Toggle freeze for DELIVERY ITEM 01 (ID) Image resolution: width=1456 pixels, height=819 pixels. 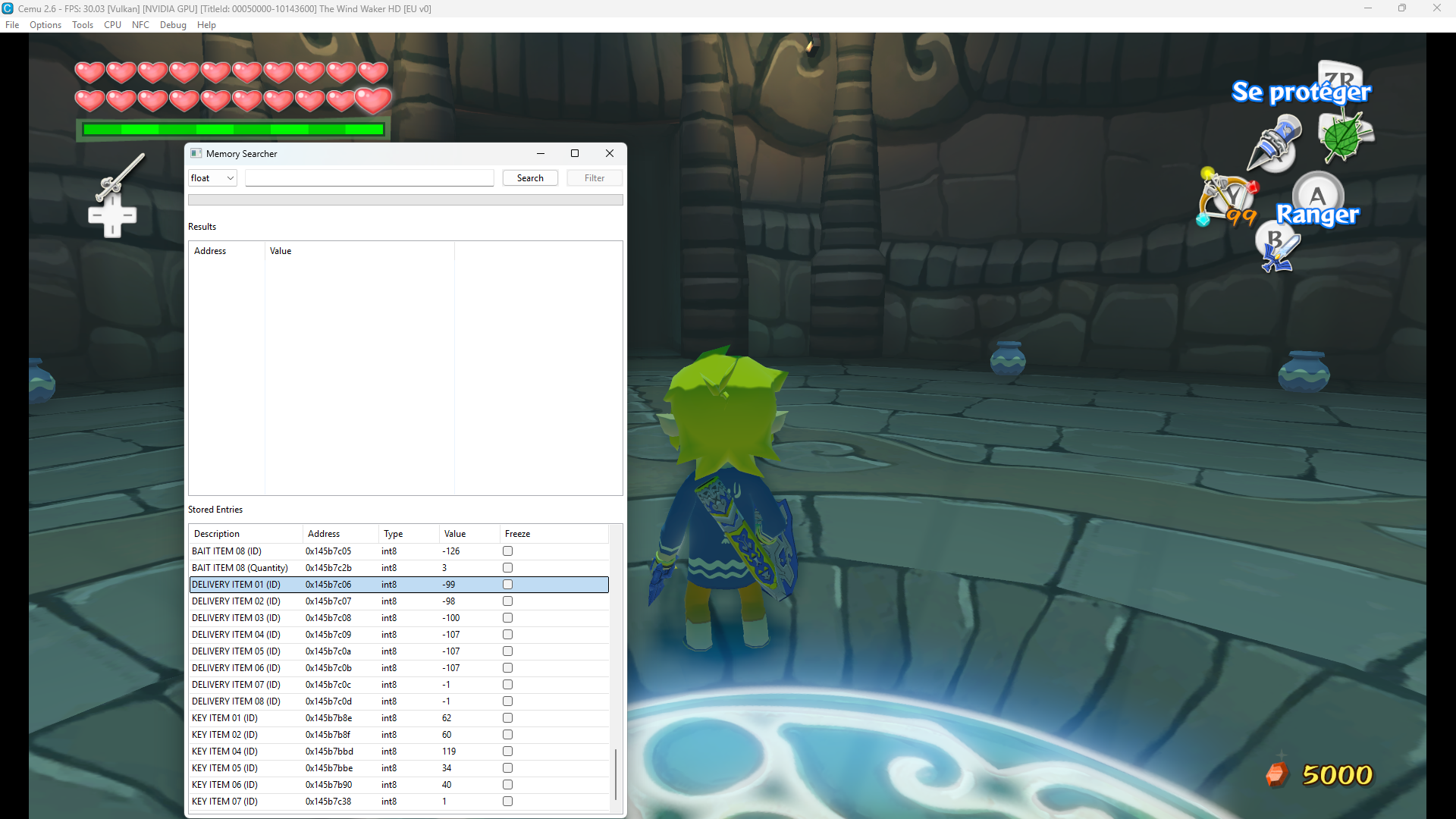507,585
